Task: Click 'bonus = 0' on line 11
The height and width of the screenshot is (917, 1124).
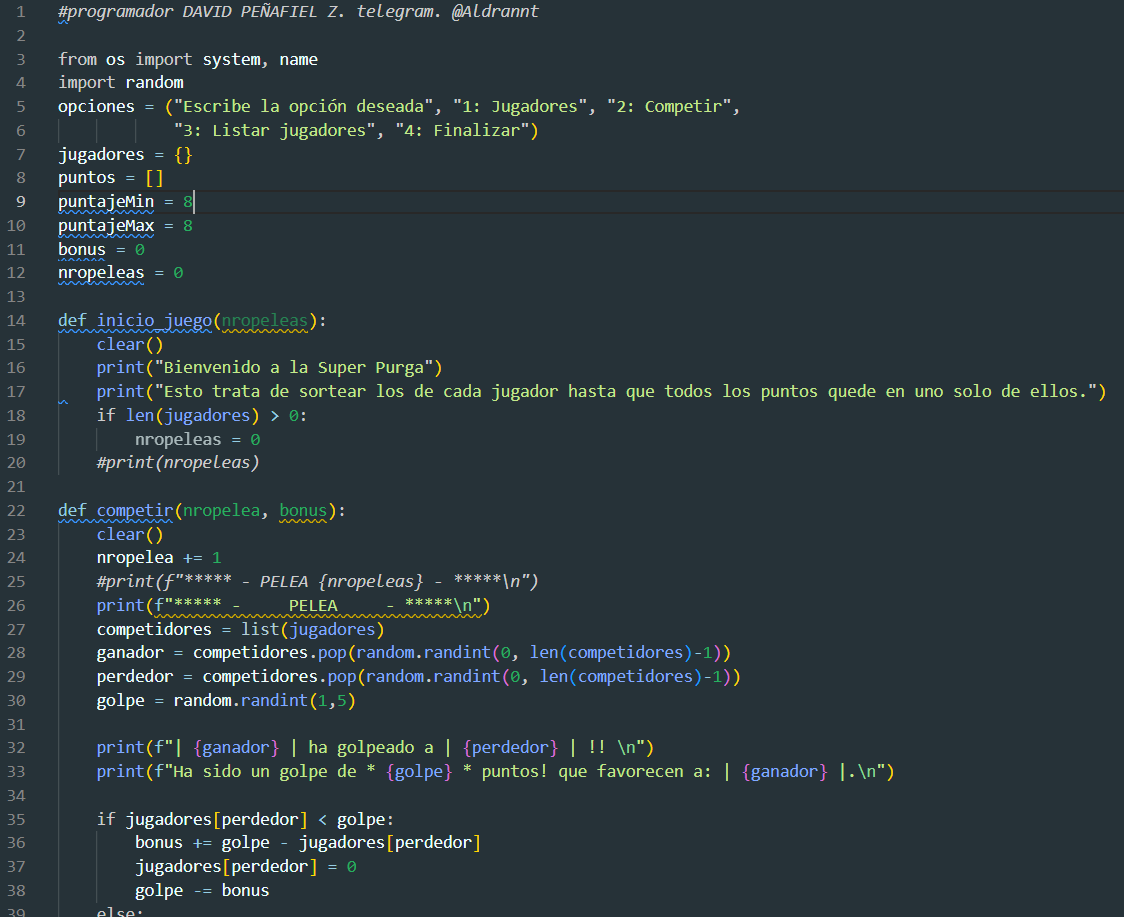Action: [101, 250]
